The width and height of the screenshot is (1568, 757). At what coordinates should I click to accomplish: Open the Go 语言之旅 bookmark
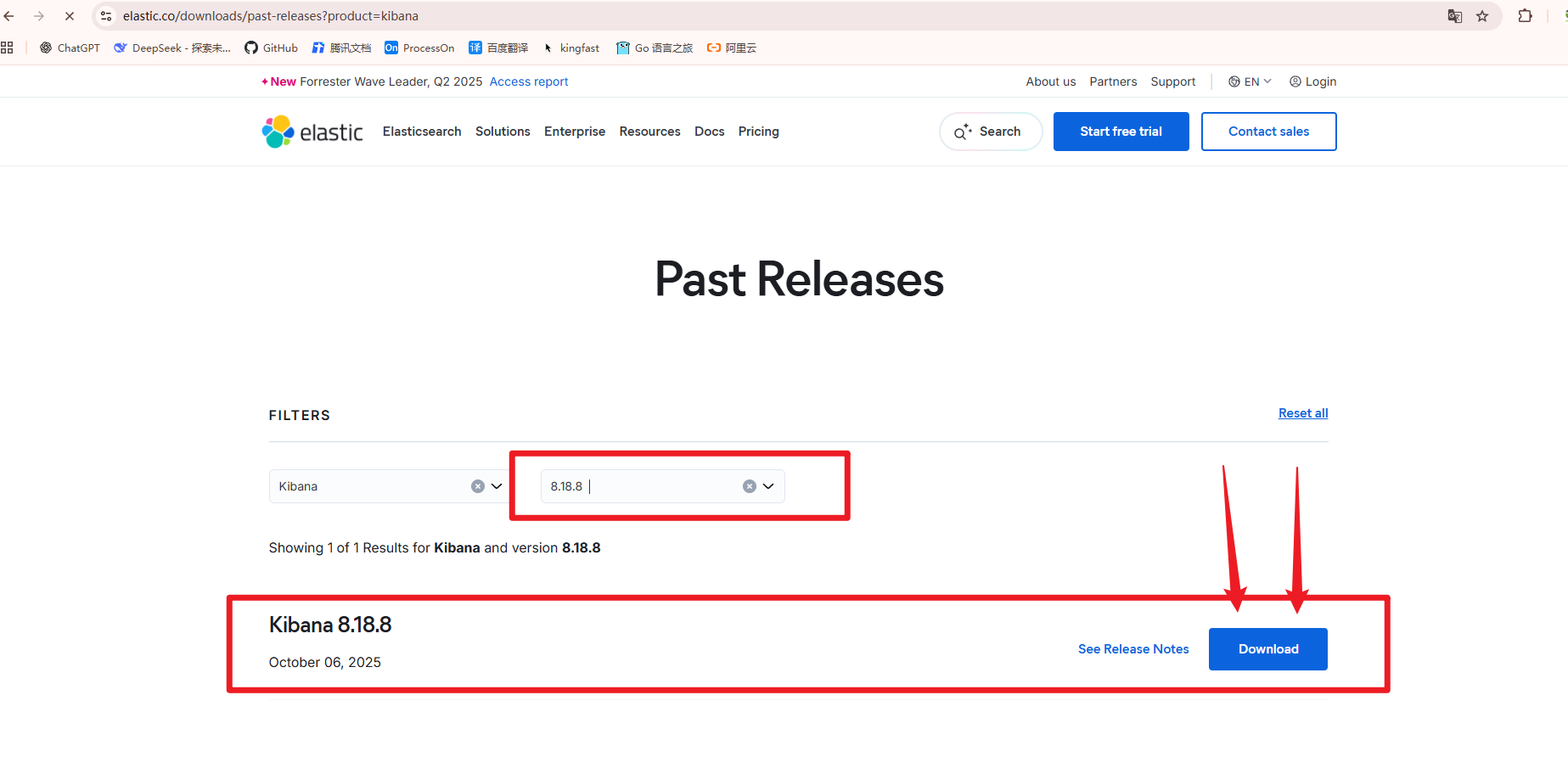click(655, 48)
